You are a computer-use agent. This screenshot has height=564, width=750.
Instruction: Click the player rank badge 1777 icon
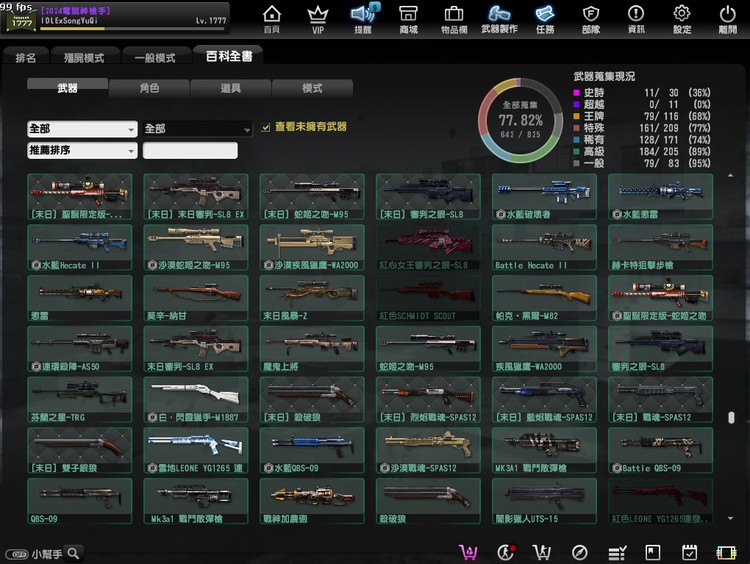(22, 21)
